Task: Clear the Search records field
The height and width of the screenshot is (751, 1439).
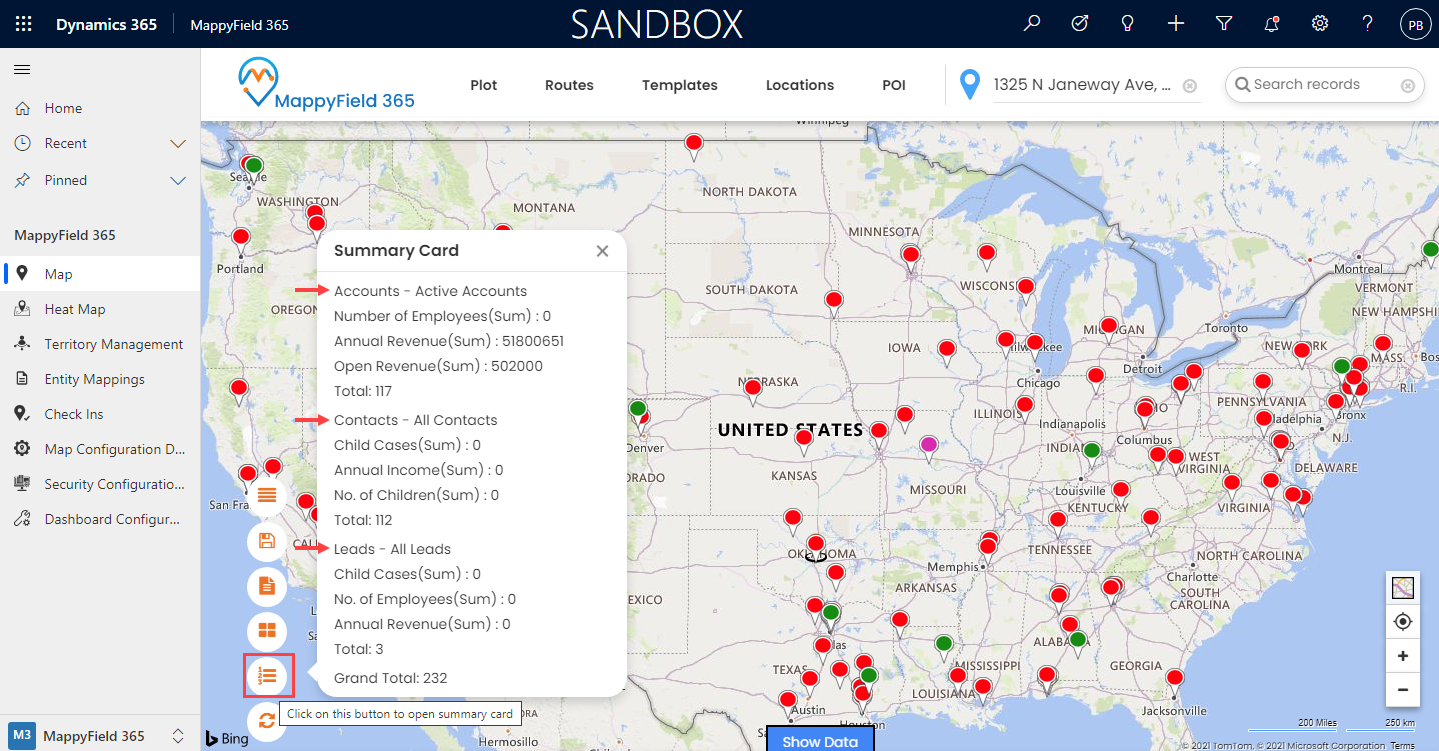Action: (1408, 86)
